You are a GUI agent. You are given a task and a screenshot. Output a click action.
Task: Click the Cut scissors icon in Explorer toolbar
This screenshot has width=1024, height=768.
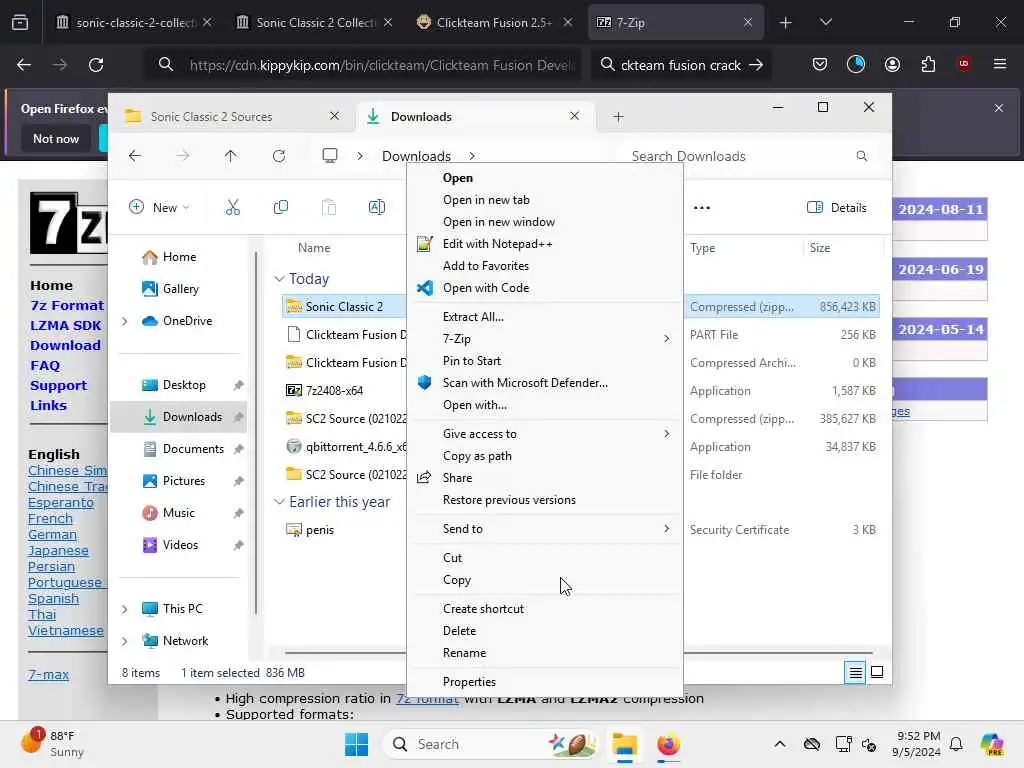pyautogui.click(x=232, y=208)
